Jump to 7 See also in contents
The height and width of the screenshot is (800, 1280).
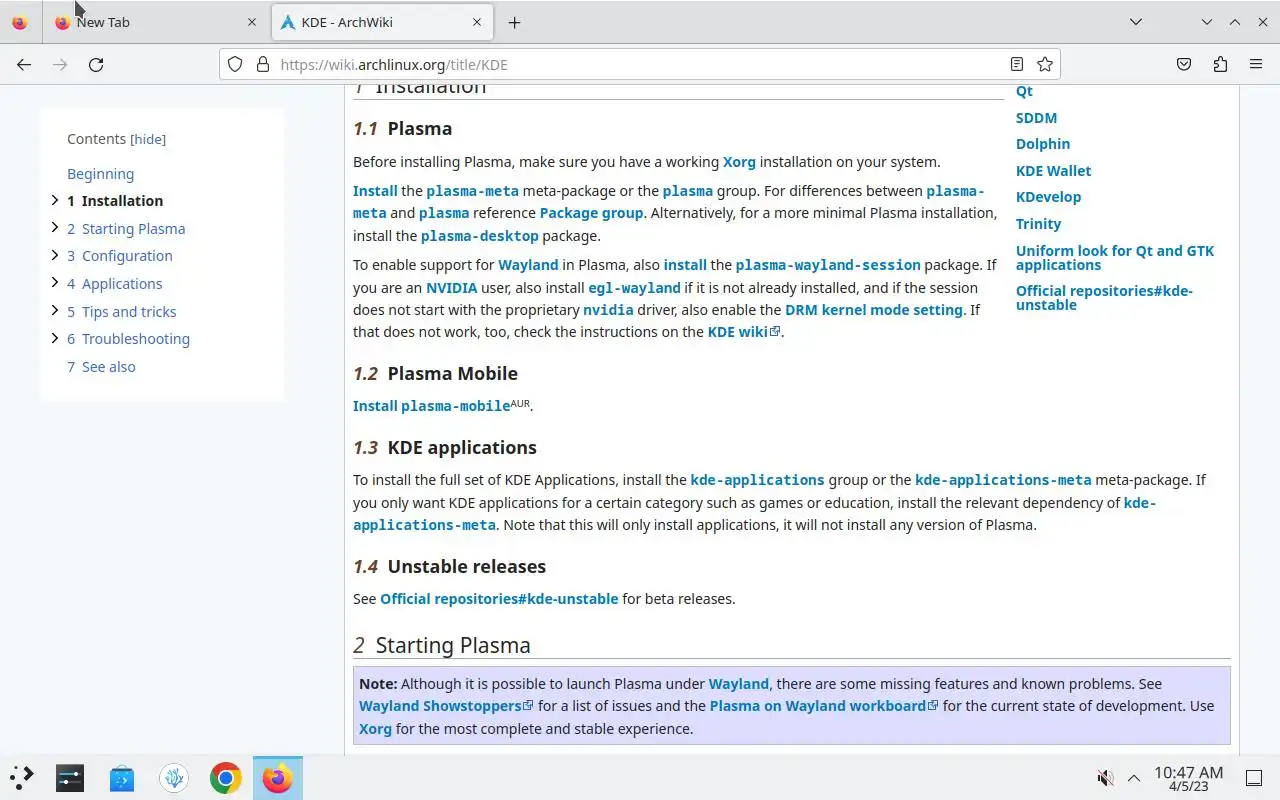[101, 367]
